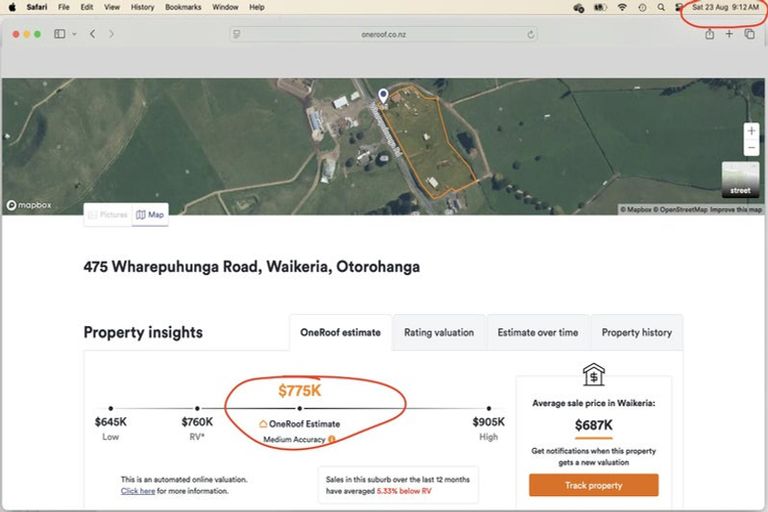
Task: Go back using the browser back arrow
Action: (92, 34)
